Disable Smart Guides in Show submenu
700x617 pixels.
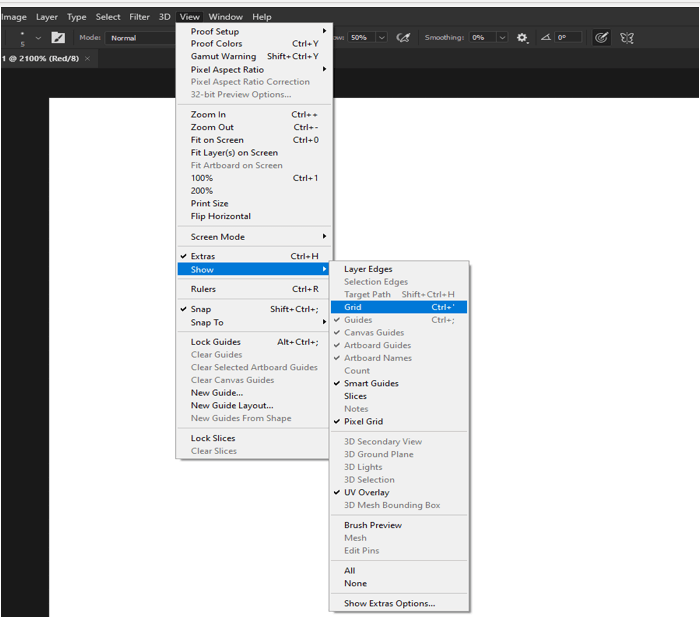[371, 384]
